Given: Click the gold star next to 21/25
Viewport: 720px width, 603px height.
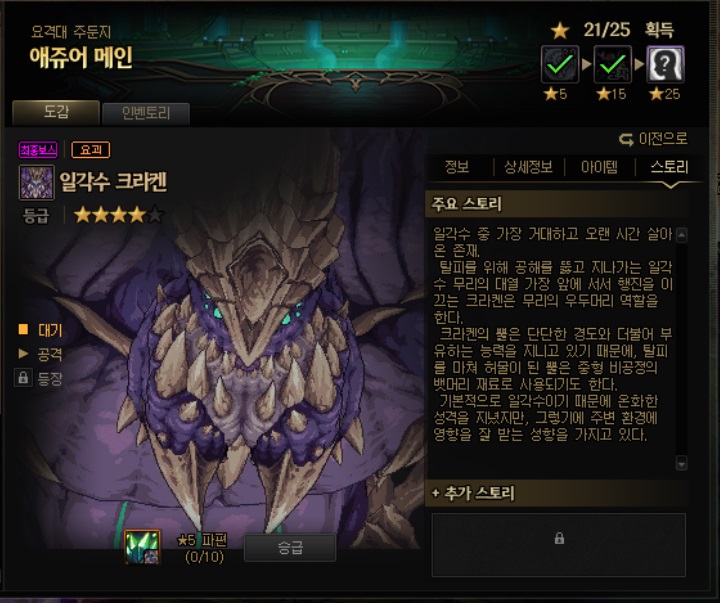Looking at the screenshot, I should [x=560, y=31].
